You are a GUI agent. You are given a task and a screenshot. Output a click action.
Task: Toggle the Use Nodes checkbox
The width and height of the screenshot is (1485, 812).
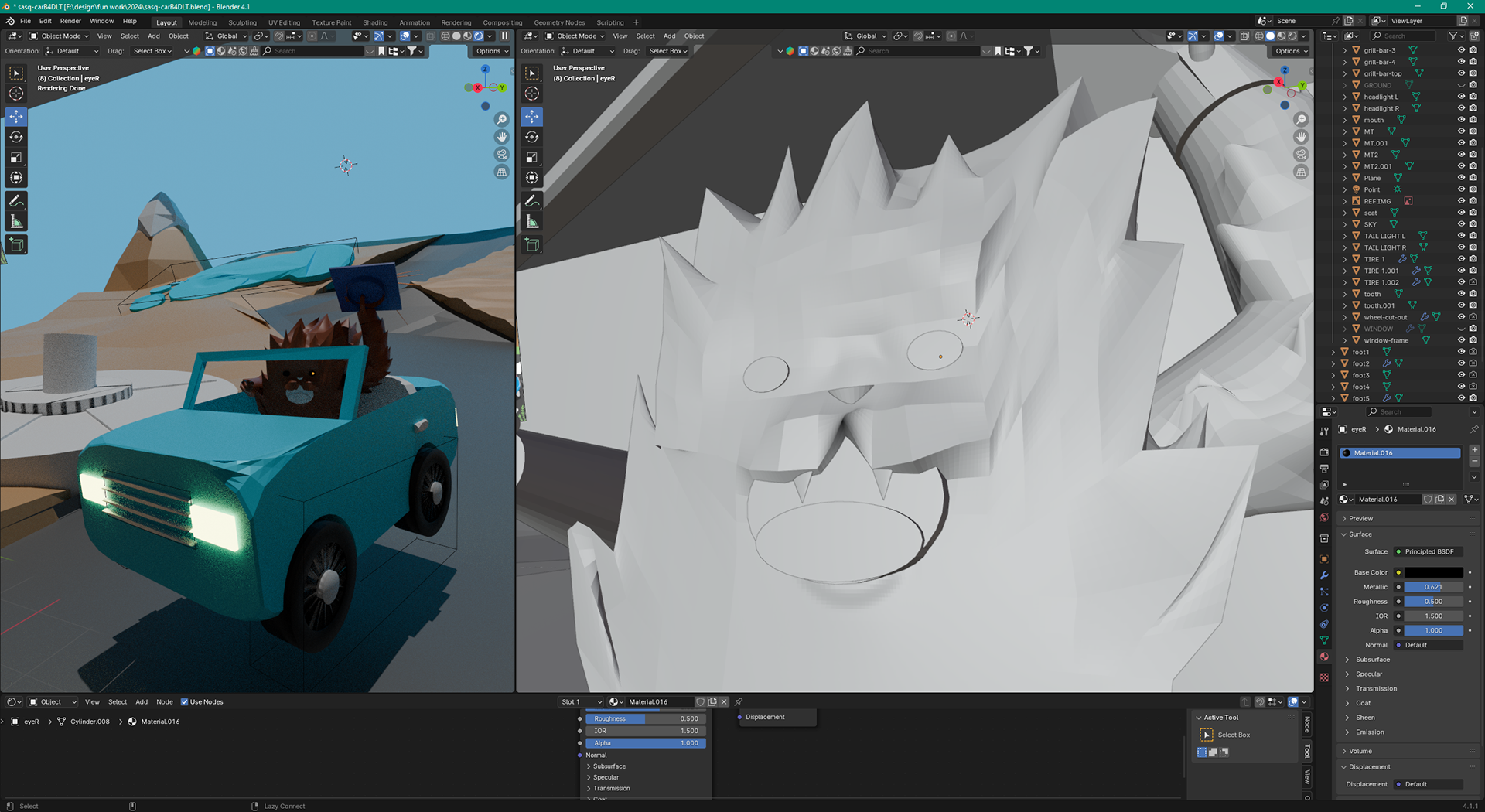[185, 702]
